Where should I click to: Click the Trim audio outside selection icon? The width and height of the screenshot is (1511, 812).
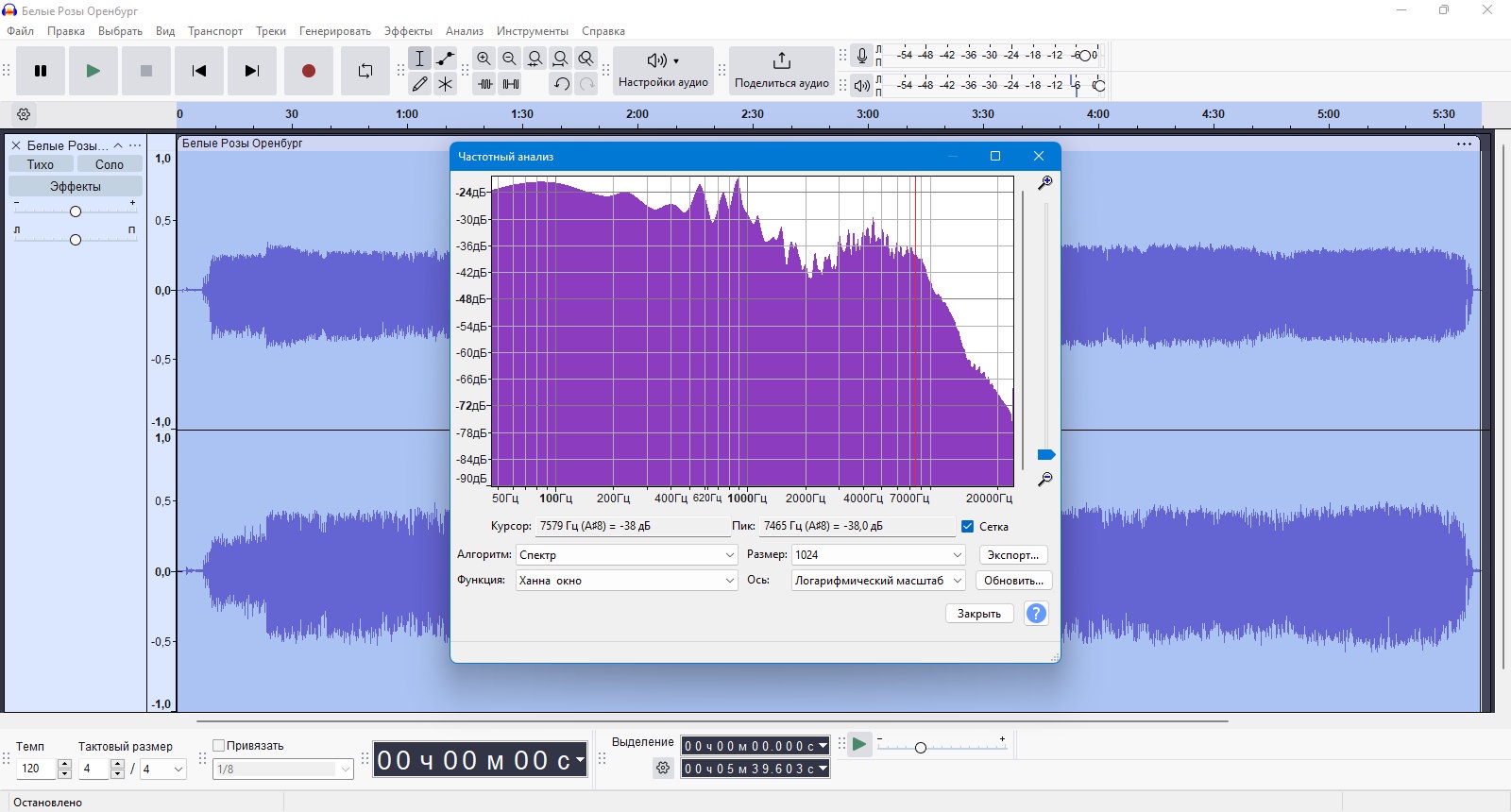[484, 84]
